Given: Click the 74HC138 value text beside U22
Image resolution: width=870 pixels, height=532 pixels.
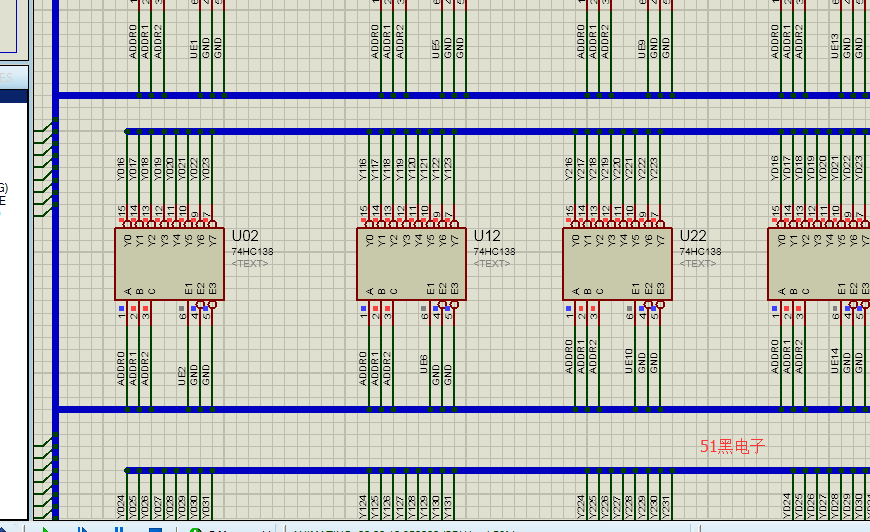Looking at the screenshot, I should [x=700, y=252].
